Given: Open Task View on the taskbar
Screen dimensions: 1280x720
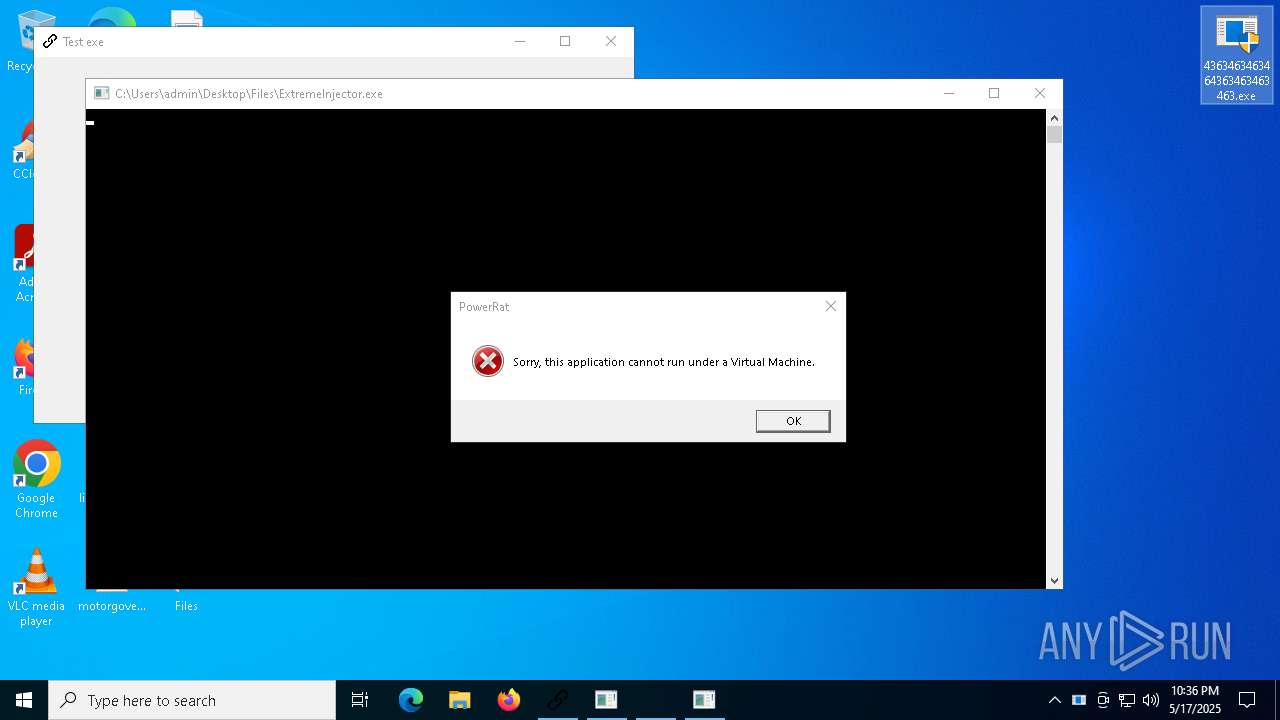Looking at the screenshot, I should [x=360, y=700].
